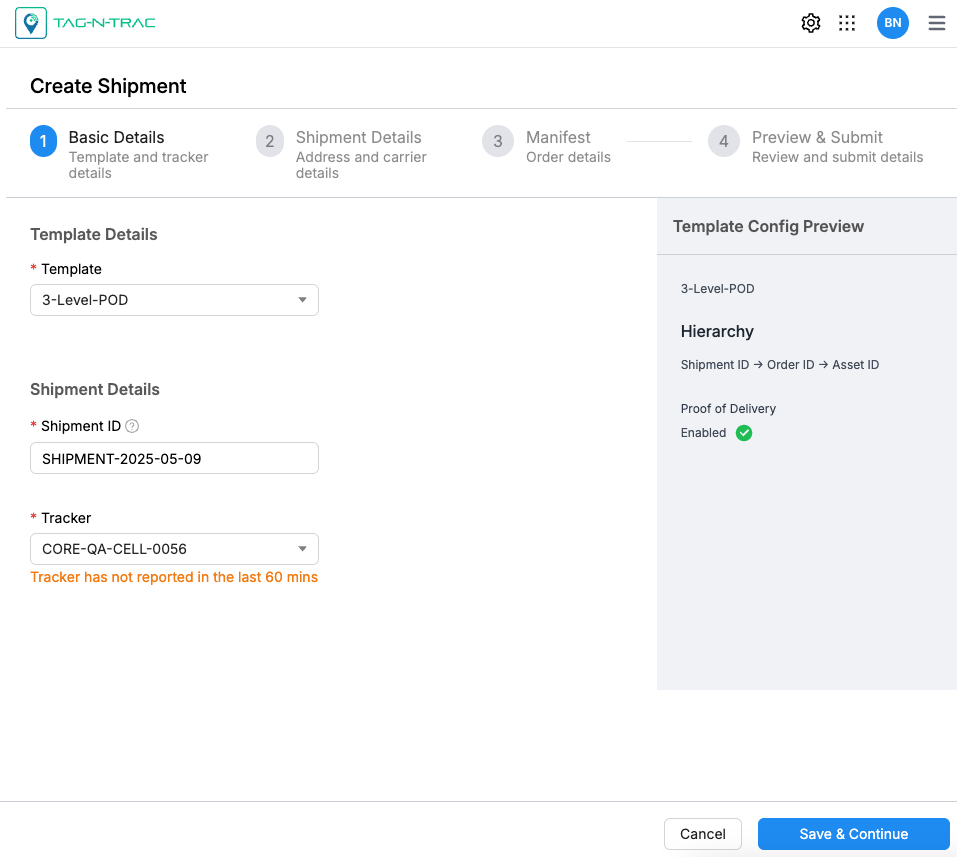Image resolution: width=957 pixels, height=857 pixels.
Task: Open the apps grid menu icon
Action: click(847, 23)
